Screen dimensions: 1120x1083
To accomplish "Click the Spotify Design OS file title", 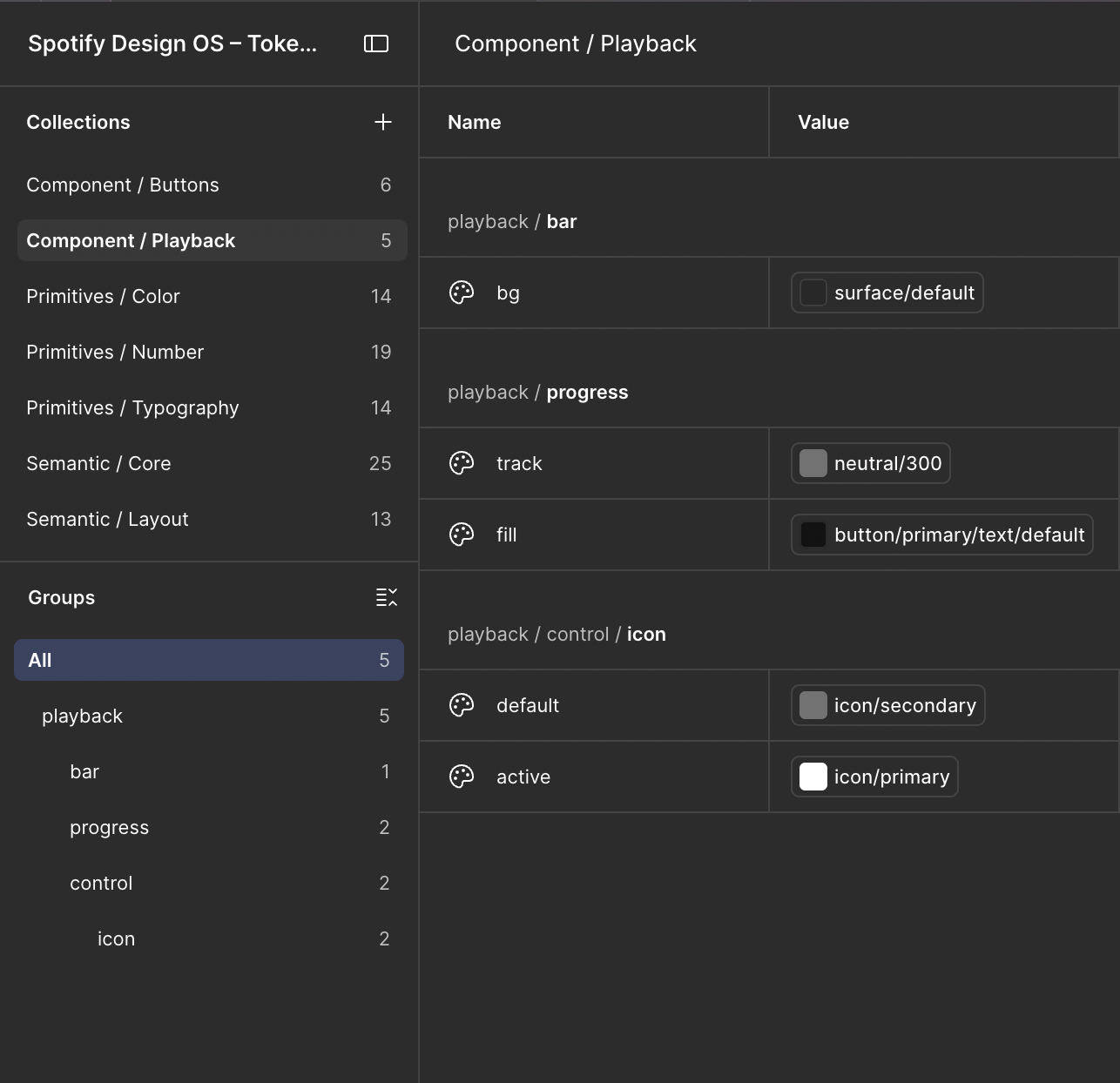I will (172, 44).
